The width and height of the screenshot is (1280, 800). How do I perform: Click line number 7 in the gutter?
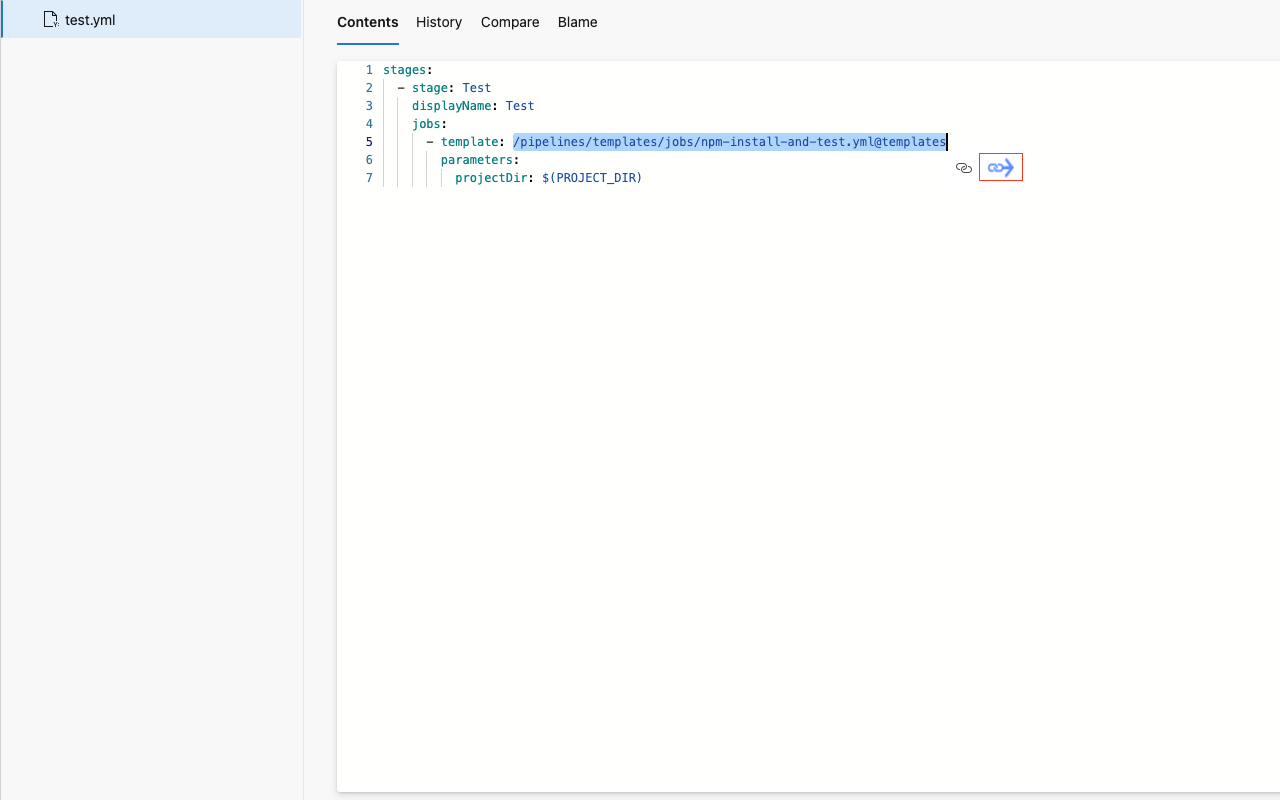coord(369,178)
